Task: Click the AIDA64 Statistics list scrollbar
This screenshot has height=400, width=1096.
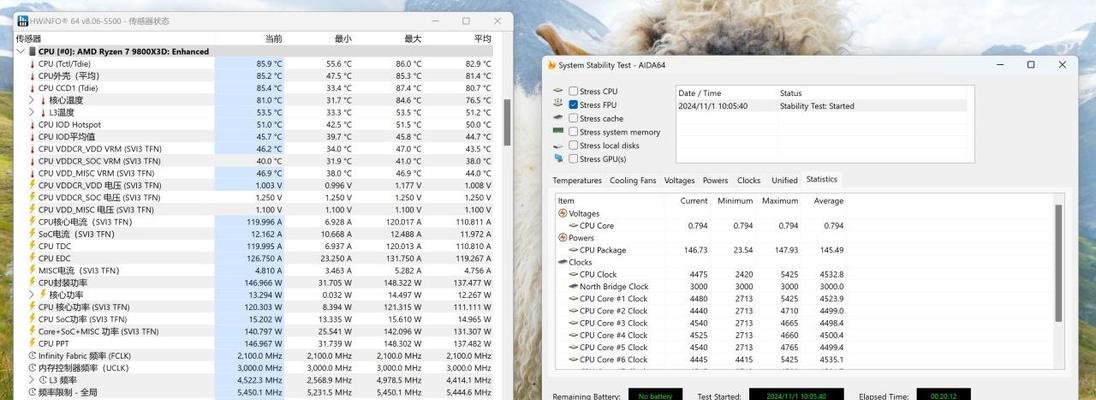Action: (x=1058, y=264)
